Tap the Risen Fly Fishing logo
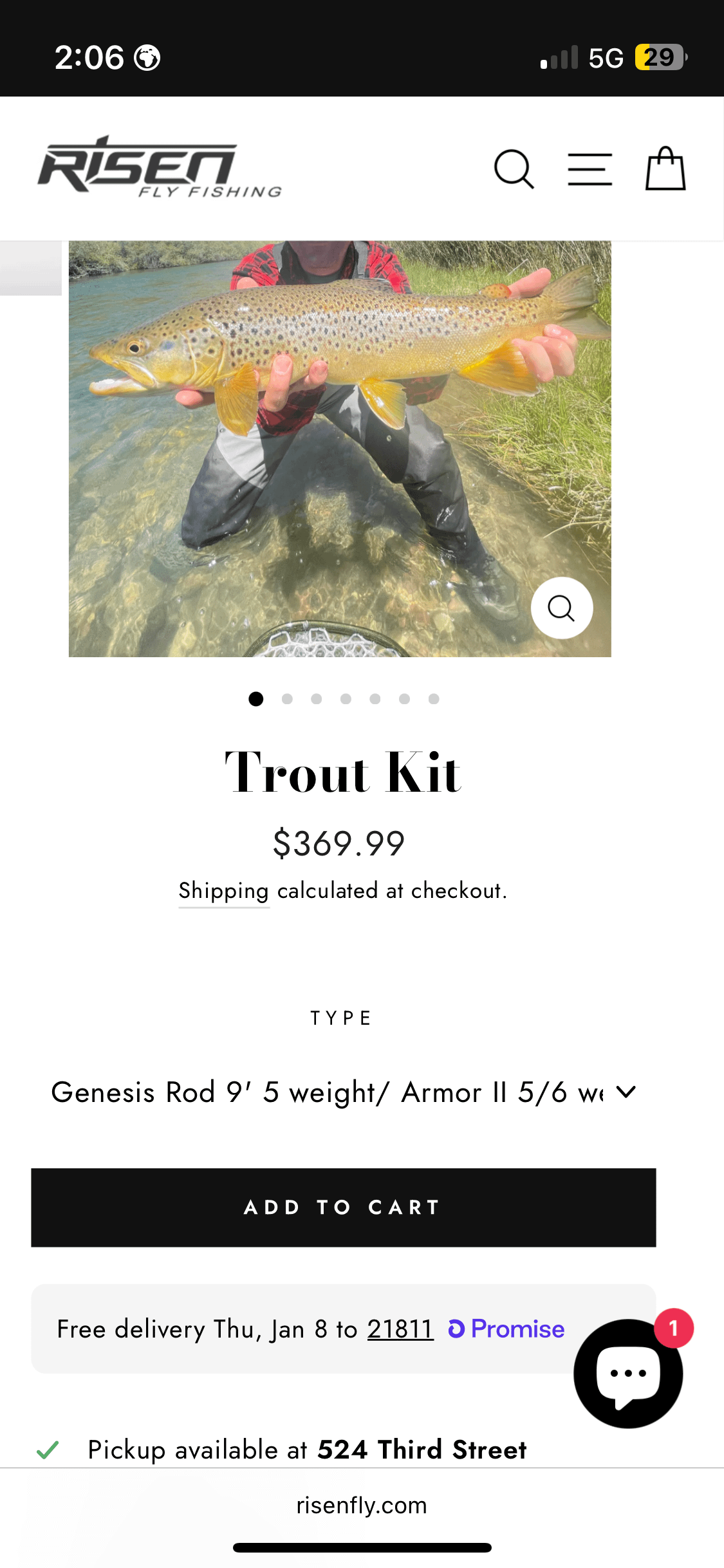Image resolution: width=724 pixels, height=1568 pixels. (160, 167)
